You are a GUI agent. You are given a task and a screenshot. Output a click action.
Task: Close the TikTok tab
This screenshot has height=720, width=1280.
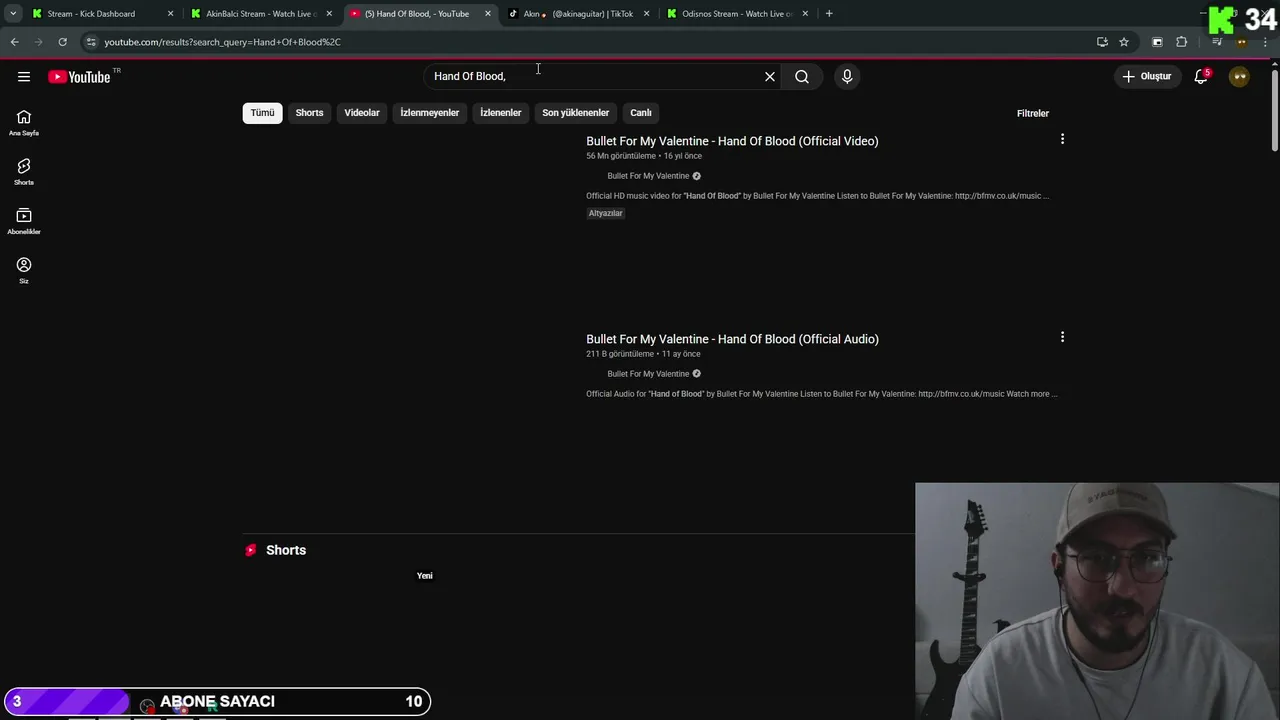click(x=646, y=14)
